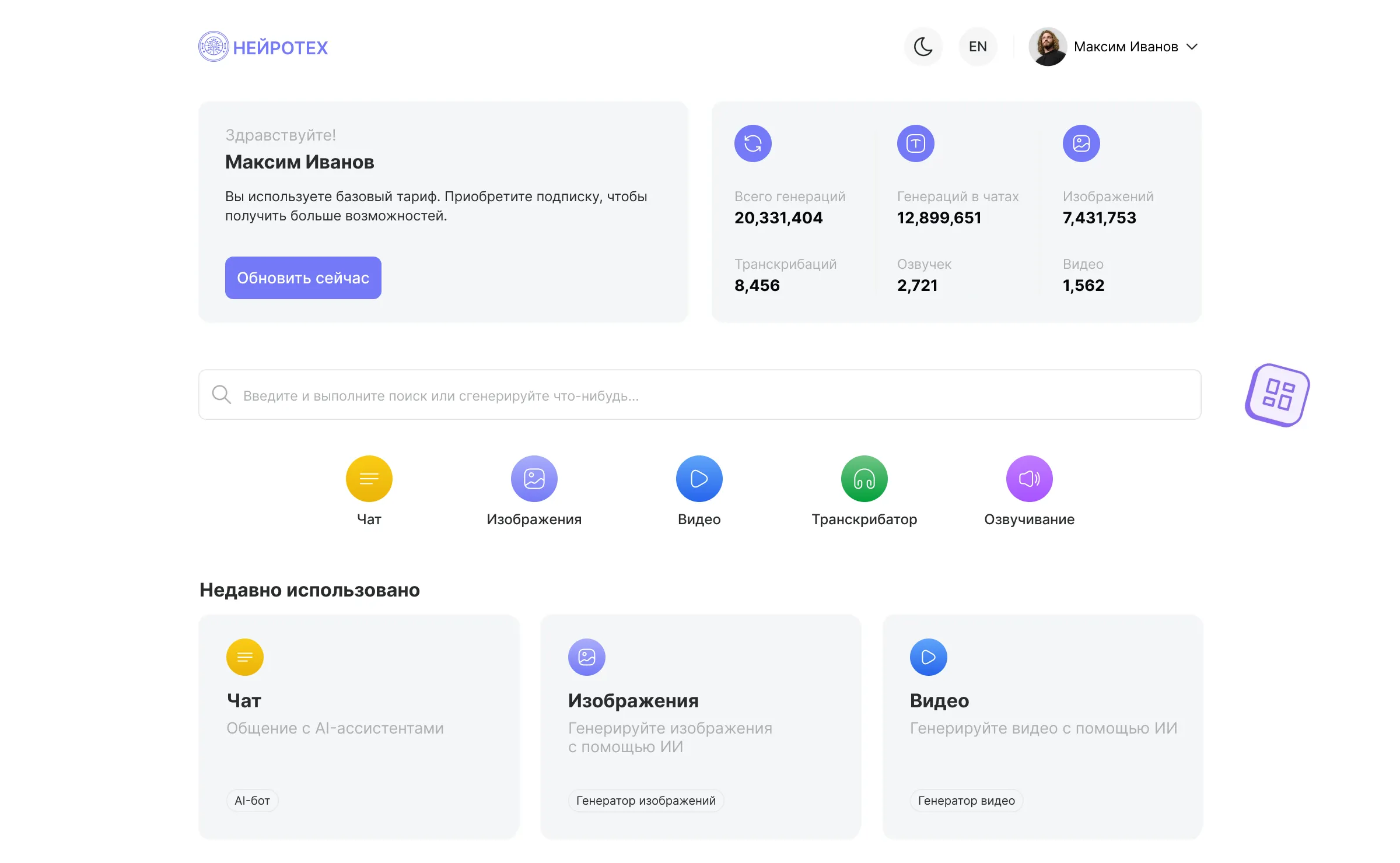Click the Изображений statistics icon
This screenshot has height=863, width=1400.
click(1081, 143)
